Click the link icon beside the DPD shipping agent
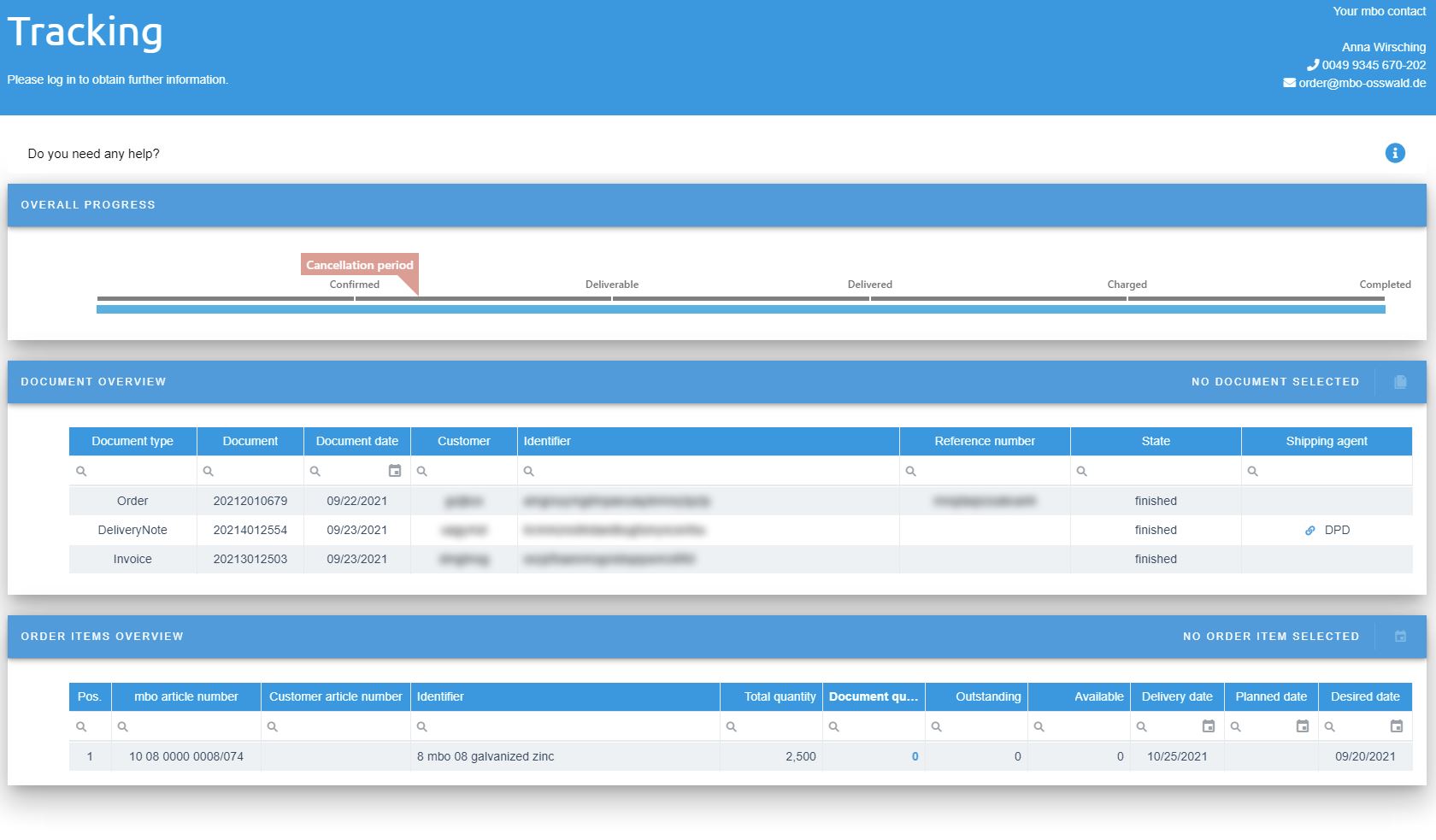Viewport: 1436px width, 840px height. point(1309,530)
